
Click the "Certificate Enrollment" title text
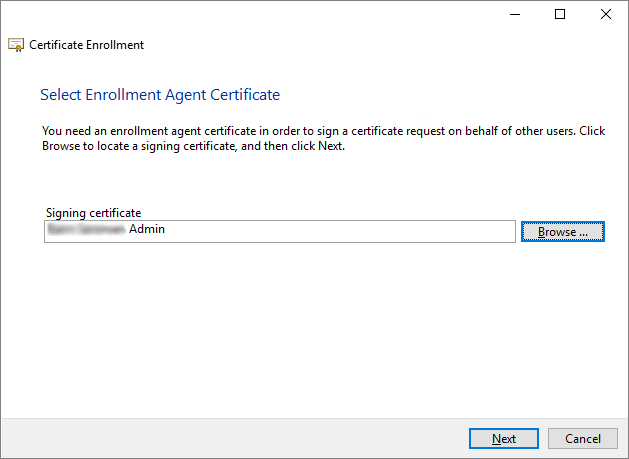[86, 45]
